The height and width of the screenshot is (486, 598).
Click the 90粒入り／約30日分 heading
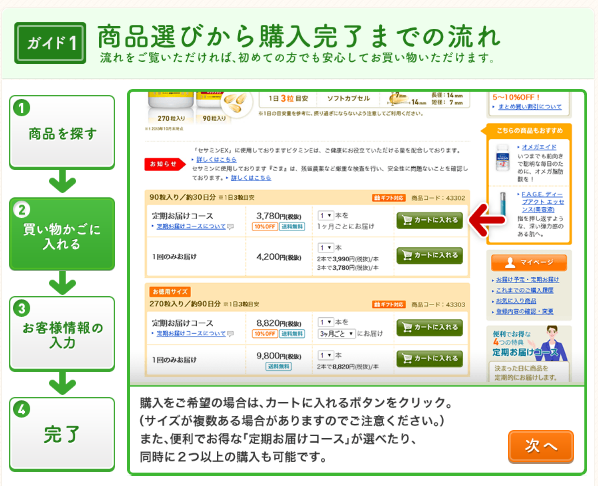tap(182, 198)
